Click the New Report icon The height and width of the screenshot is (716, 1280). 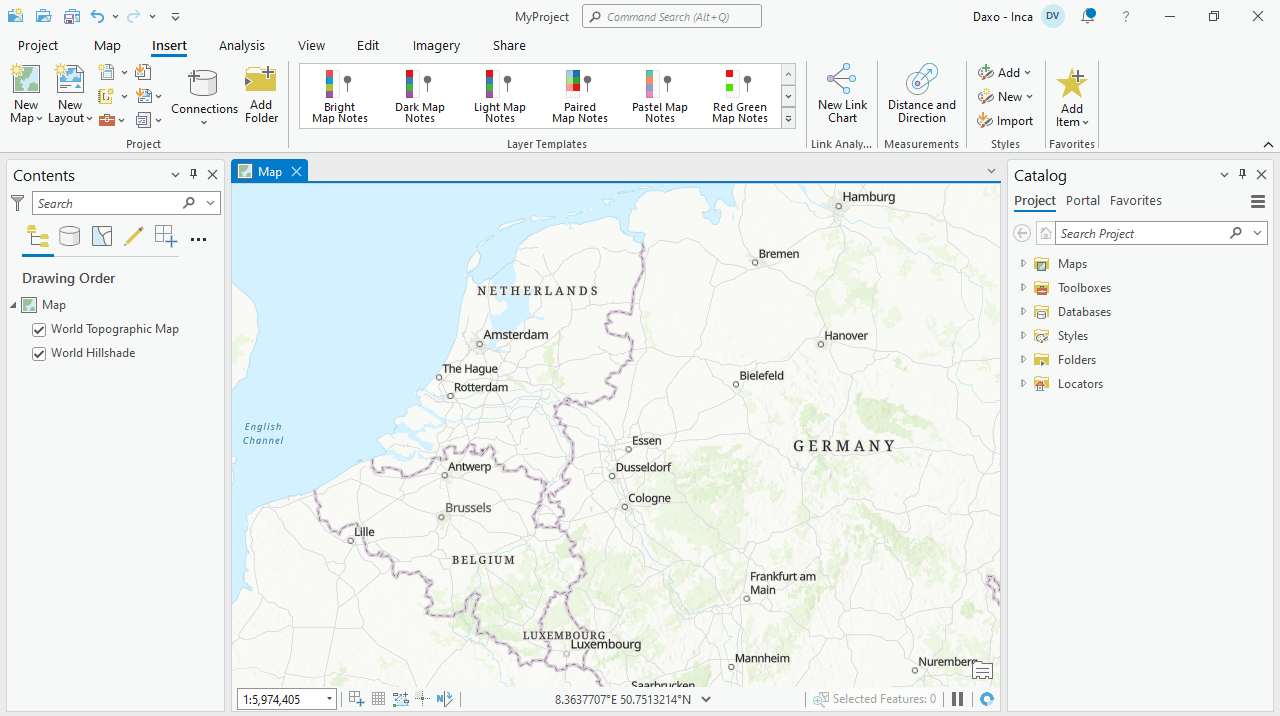(107, 72)
